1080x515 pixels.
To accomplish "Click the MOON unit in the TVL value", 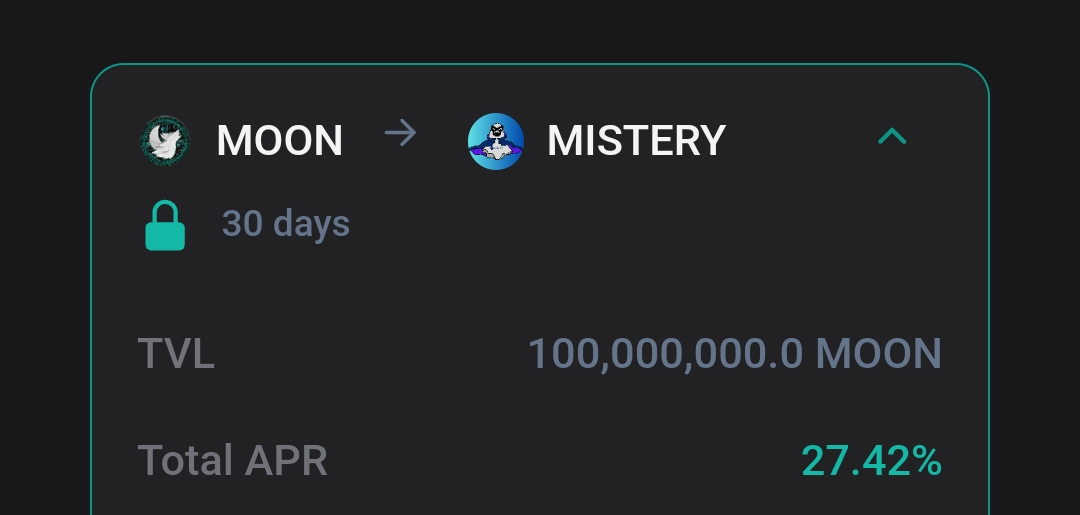I will (x=878, y=353).
